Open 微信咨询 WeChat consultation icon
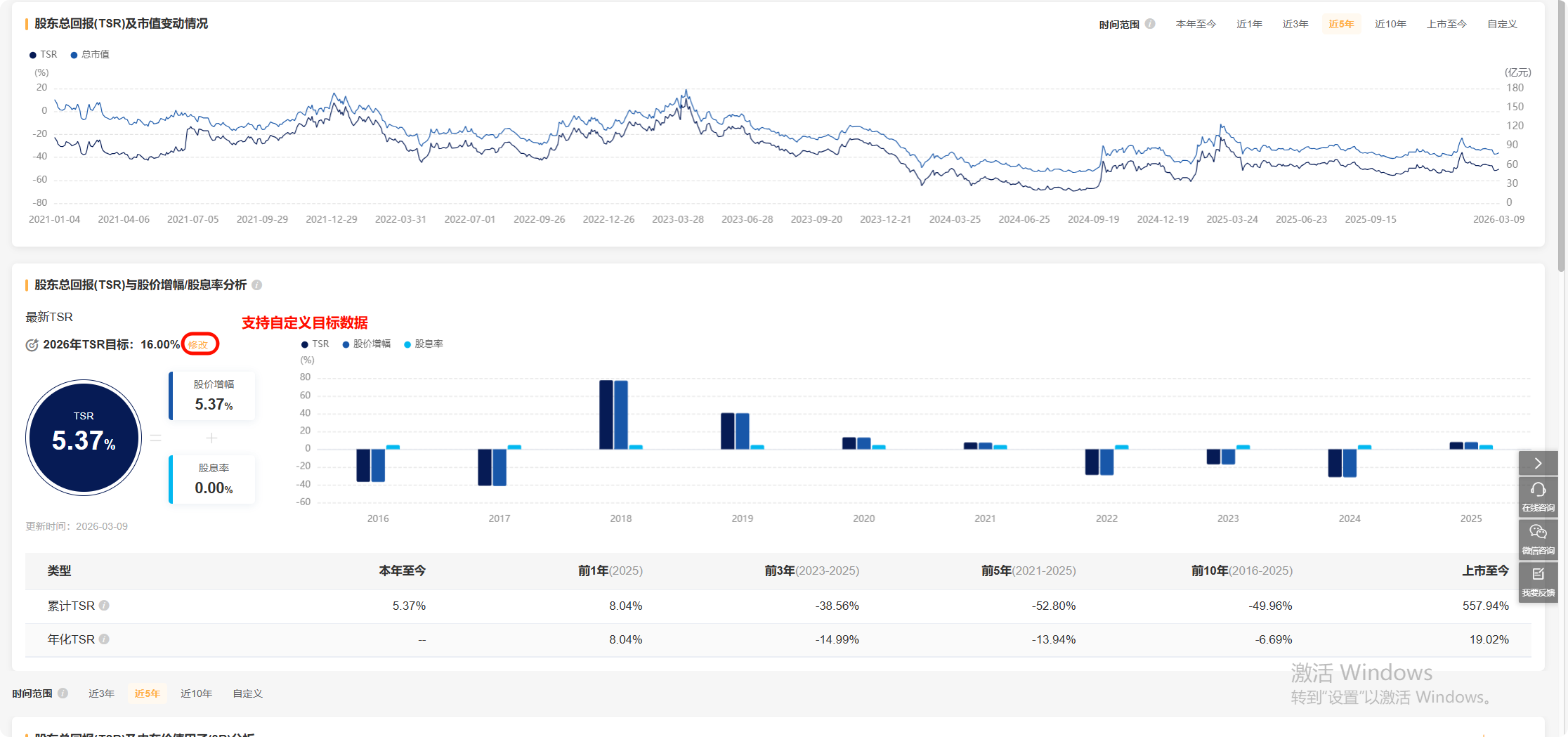 [1538, 539]
